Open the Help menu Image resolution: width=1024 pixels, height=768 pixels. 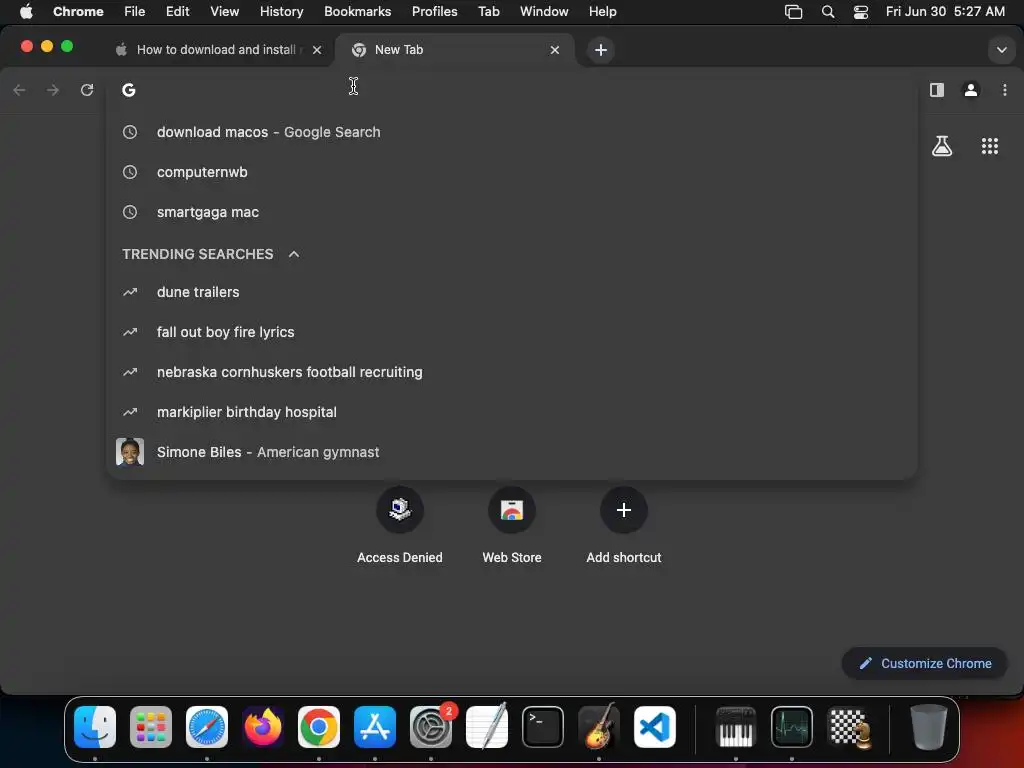[x=602, y=11]
